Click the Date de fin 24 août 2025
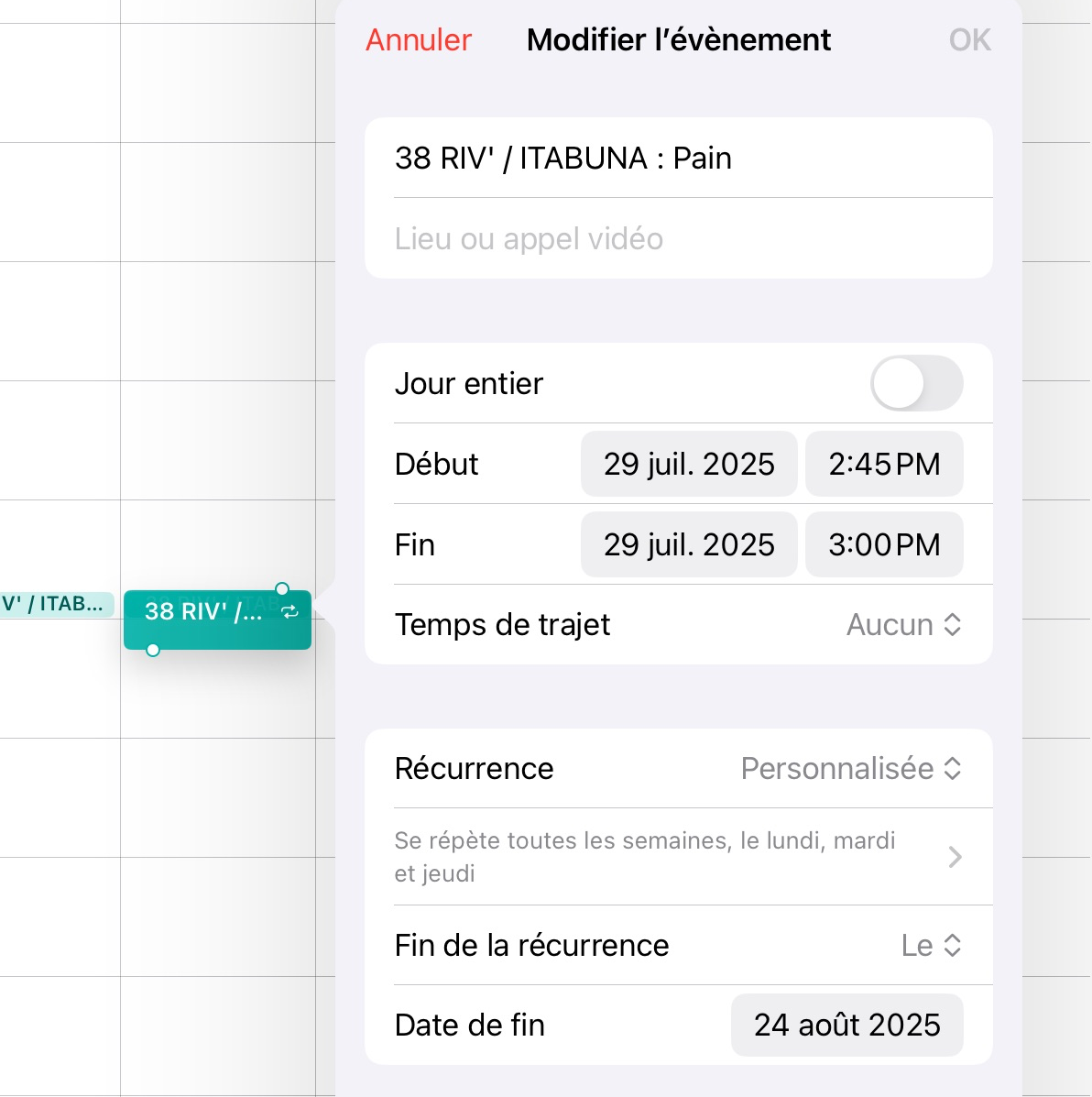The width and height of the screenshot is (1092, 1097). tap(846, 1025)
